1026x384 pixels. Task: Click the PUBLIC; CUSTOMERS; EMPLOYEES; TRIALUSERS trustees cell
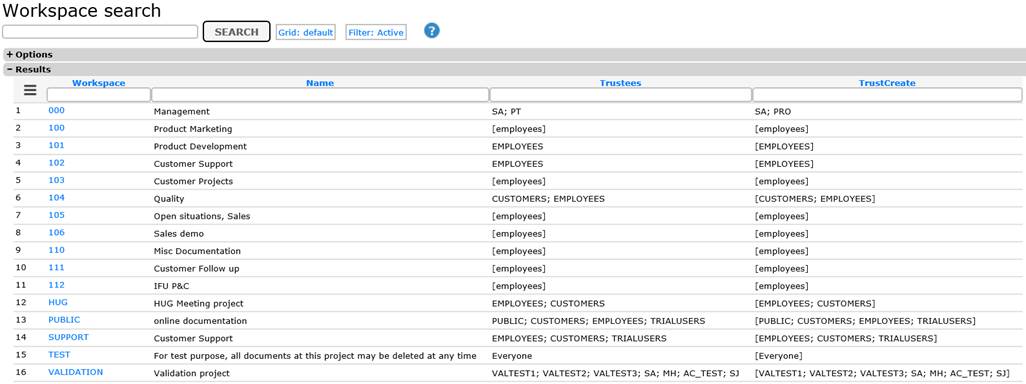[599, 321]
